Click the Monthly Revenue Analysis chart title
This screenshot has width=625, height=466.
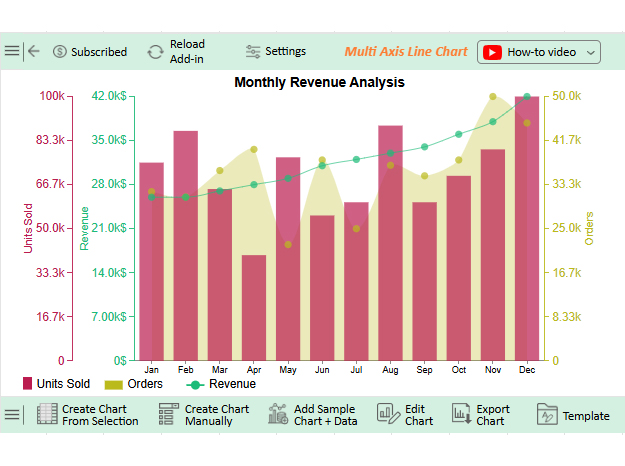[319, 82]
